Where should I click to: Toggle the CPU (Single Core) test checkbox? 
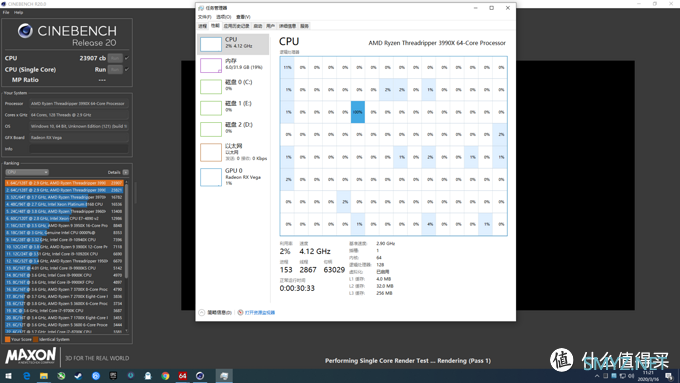click(x=127, y=69)
